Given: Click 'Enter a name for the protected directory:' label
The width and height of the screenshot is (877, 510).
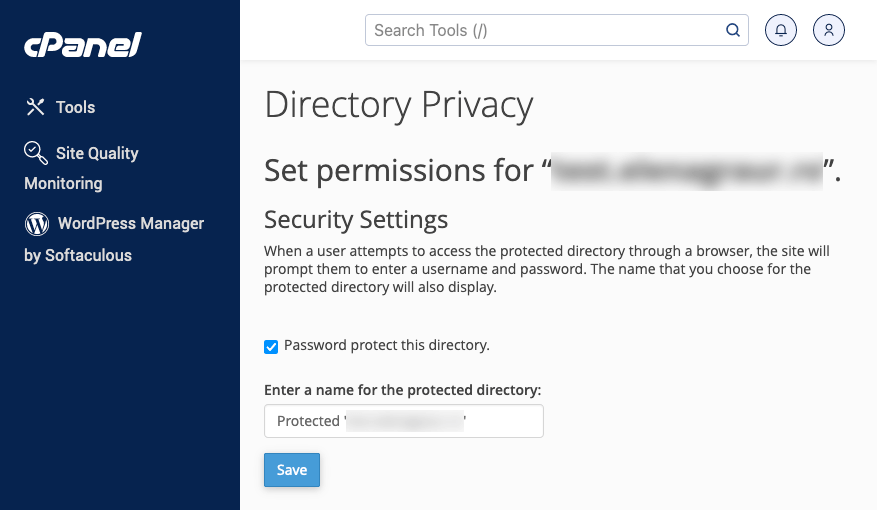Looking at the screenshot, I should pos(403,390).
